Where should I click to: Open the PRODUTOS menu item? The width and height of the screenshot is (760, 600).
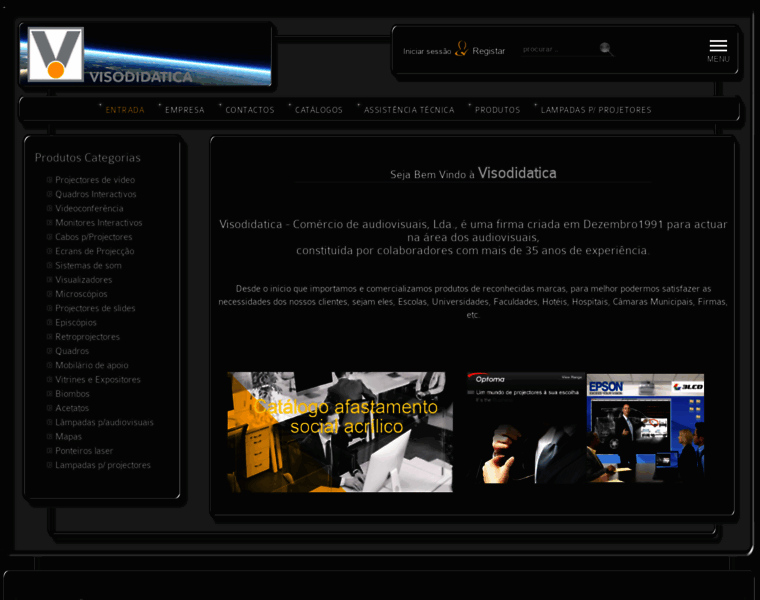point(497,110)
